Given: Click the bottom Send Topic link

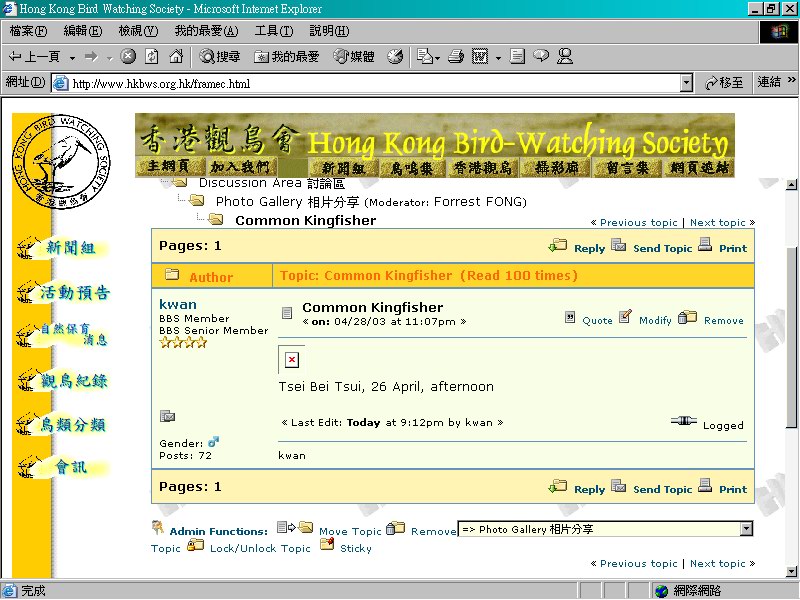Looking at the screenshot, I should click(662, 489).
